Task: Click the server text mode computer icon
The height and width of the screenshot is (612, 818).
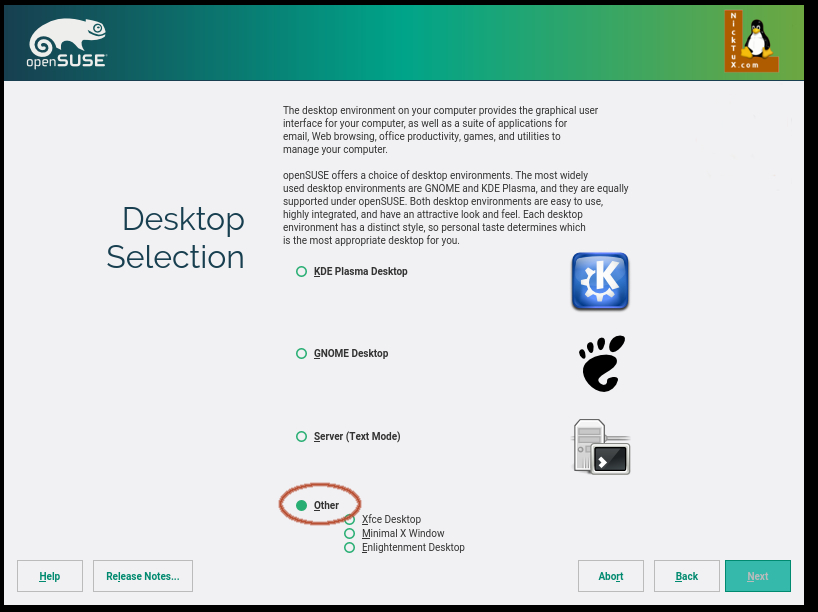Action: point(601,446)
